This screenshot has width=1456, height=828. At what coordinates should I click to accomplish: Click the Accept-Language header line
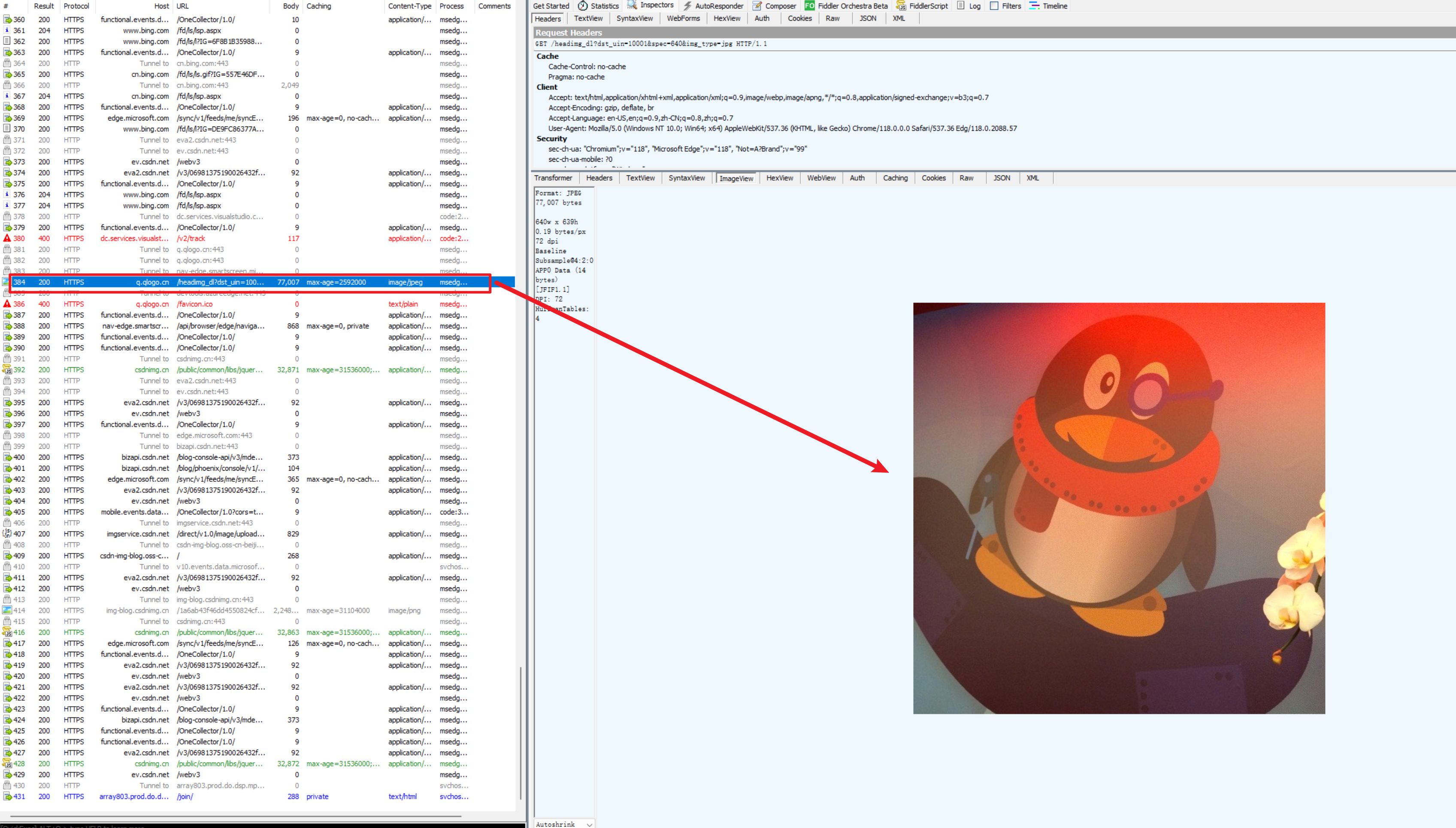point(640,118)
